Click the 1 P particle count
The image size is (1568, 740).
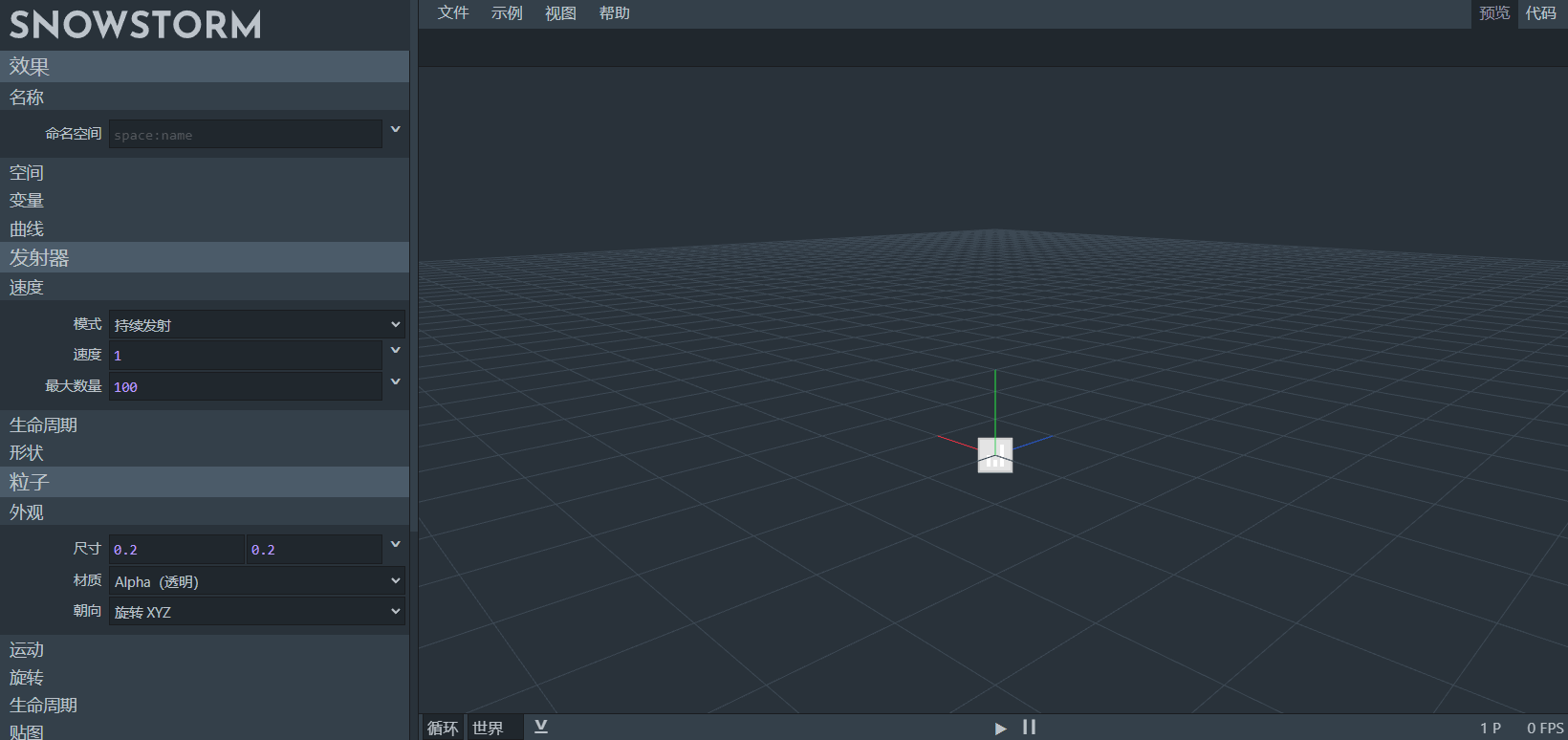coord(1491,729)
